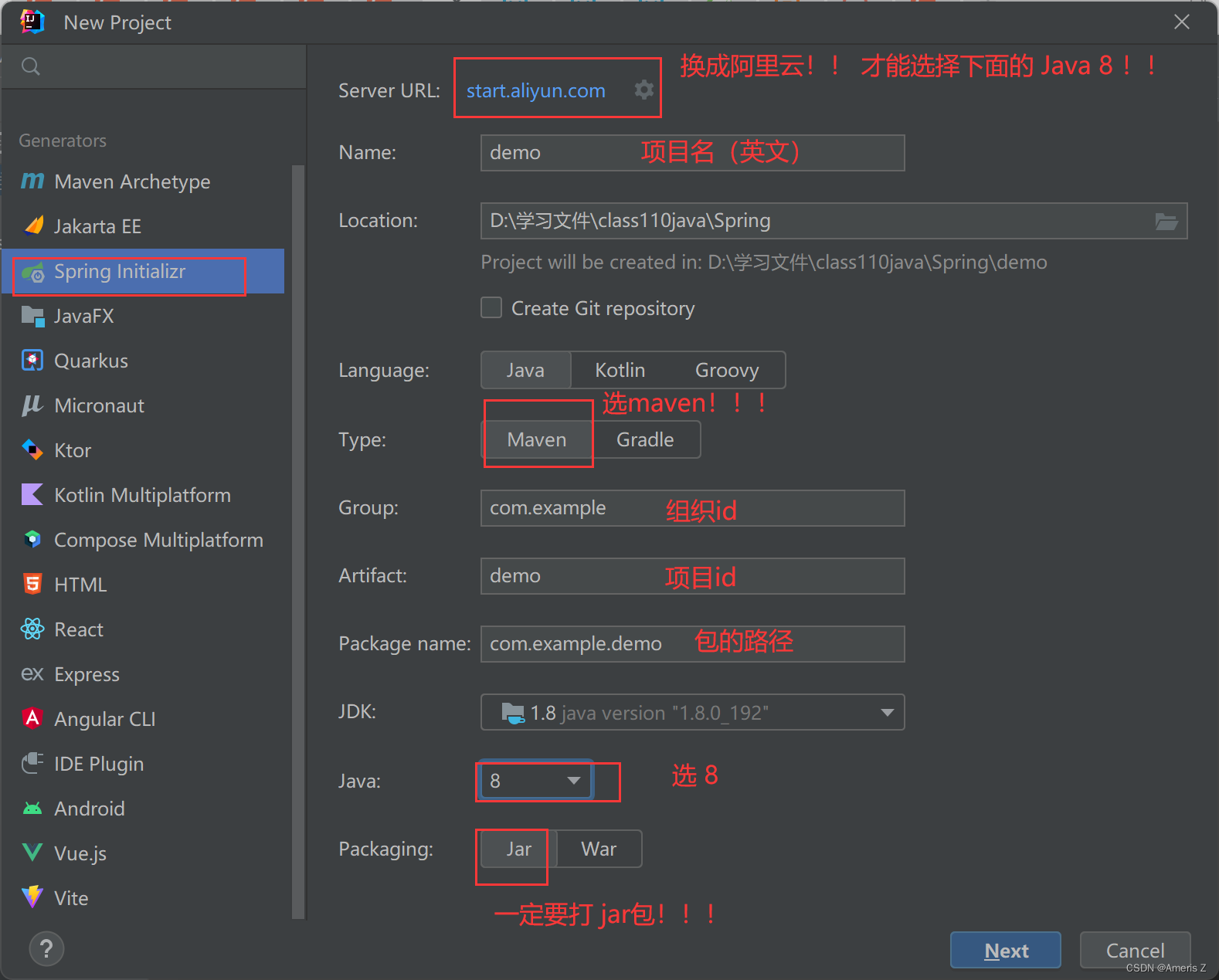Click the Android robot icon
The width and height of the screenshot is (1219, 980).
[32, 809]
